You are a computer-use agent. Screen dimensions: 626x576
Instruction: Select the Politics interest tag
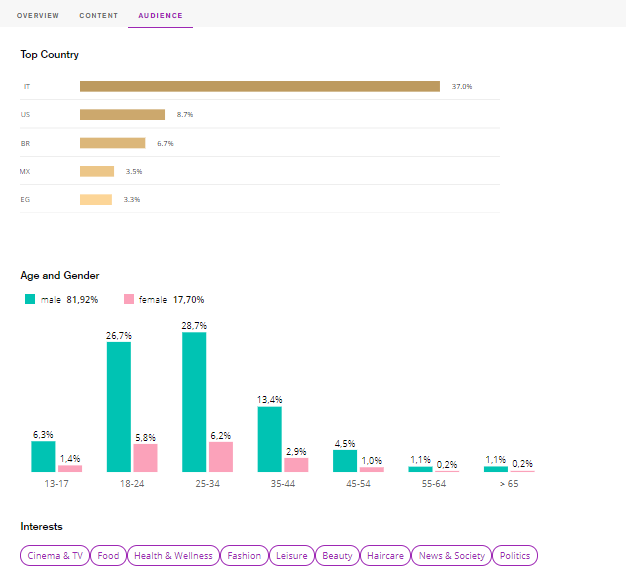click(x=515, y=556)
